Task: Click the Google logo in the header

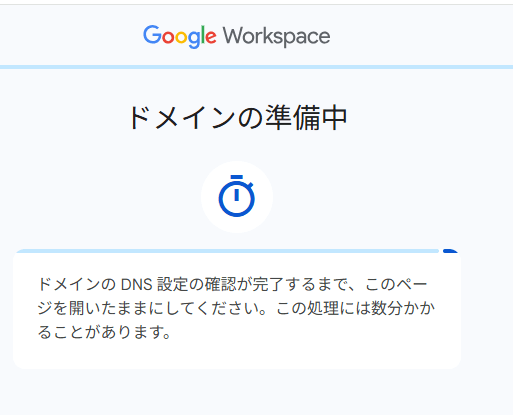Action: tap(180, 36)
